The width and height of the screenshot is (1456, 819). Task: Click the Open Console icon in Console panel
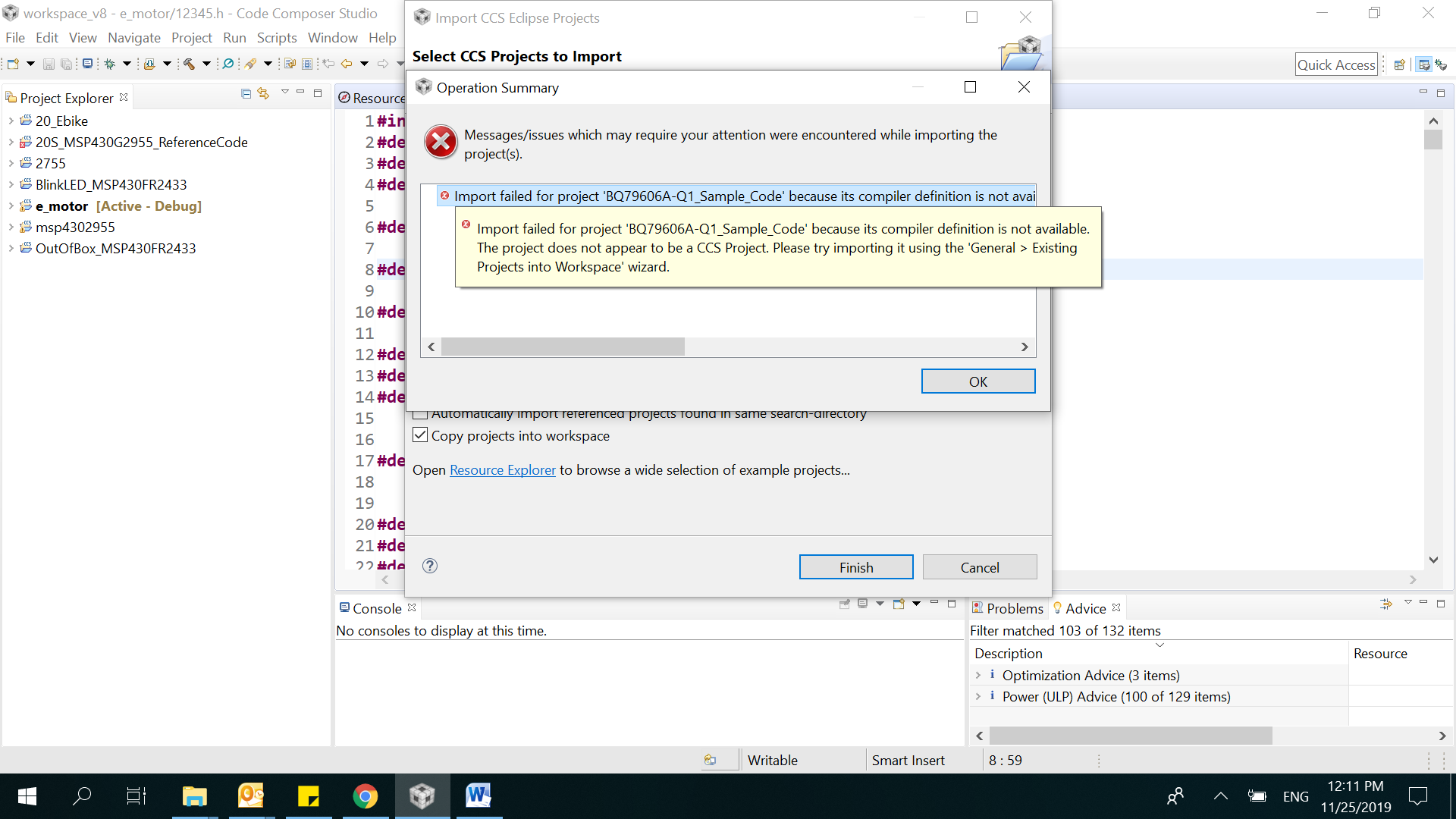click(899, 604)
